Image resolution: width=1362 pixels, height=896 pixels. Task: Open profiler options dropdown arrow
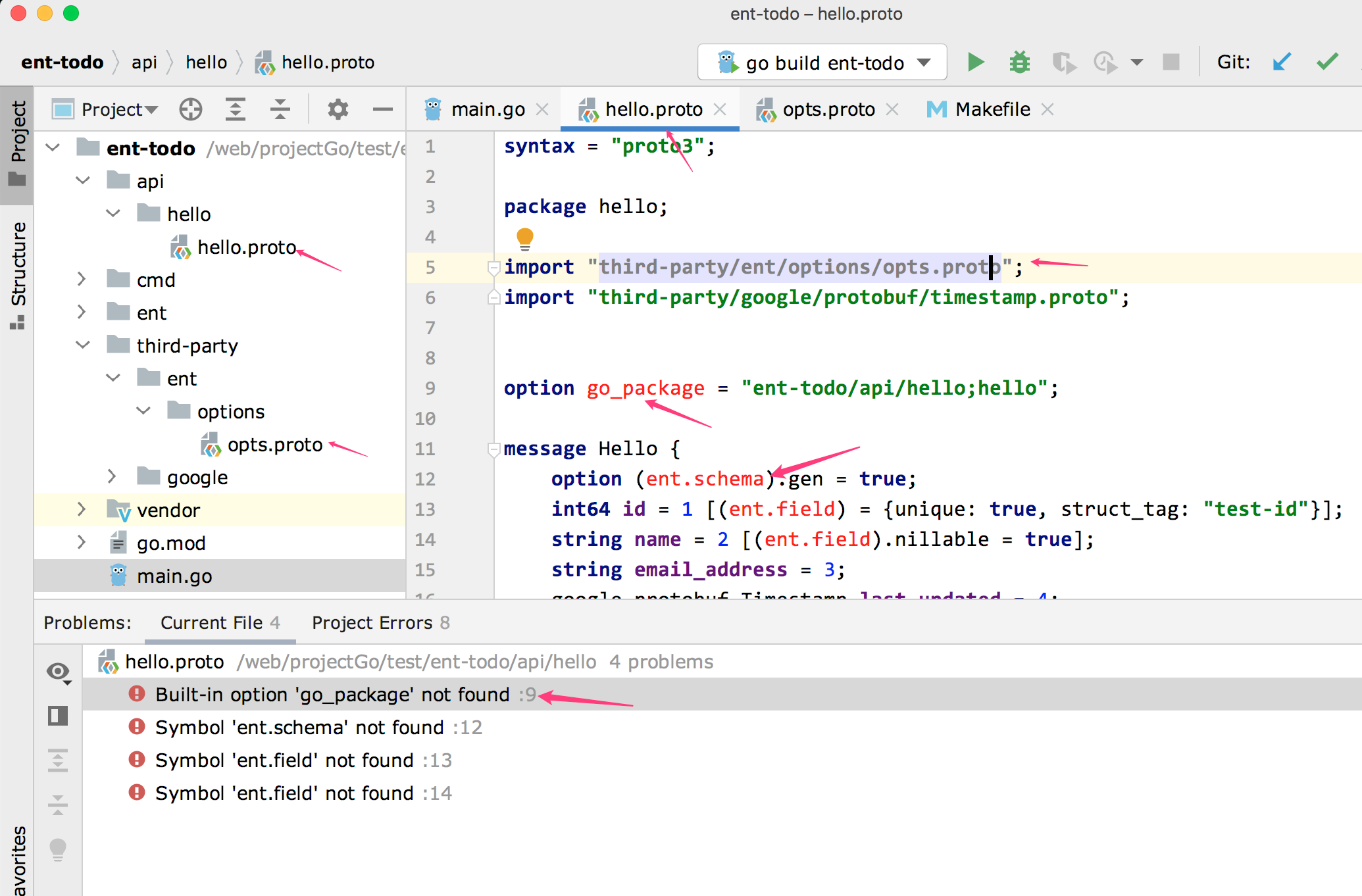pos(1136,62)
